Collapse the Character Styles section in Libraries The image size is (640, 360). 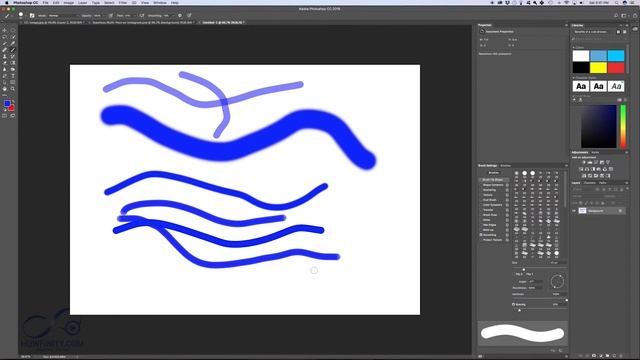(573, 78)
